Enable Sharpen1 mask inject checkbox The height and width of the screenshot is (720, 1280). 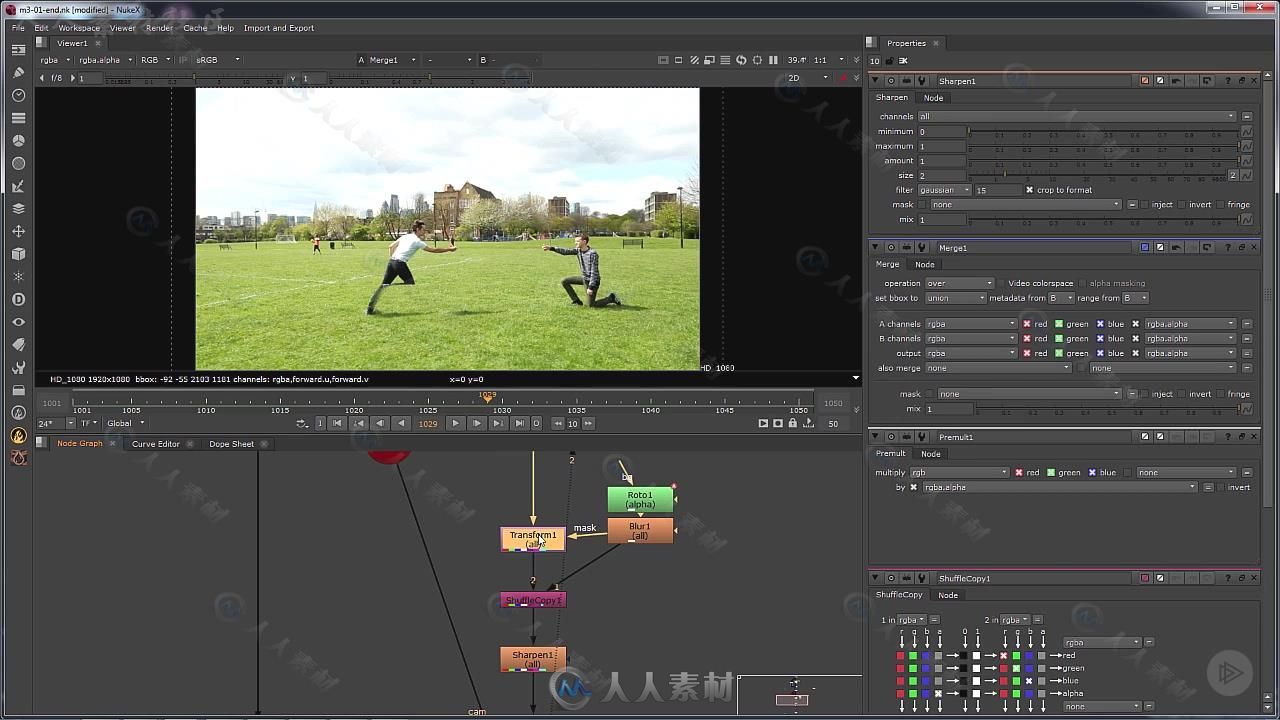(x=1145, y=205)
